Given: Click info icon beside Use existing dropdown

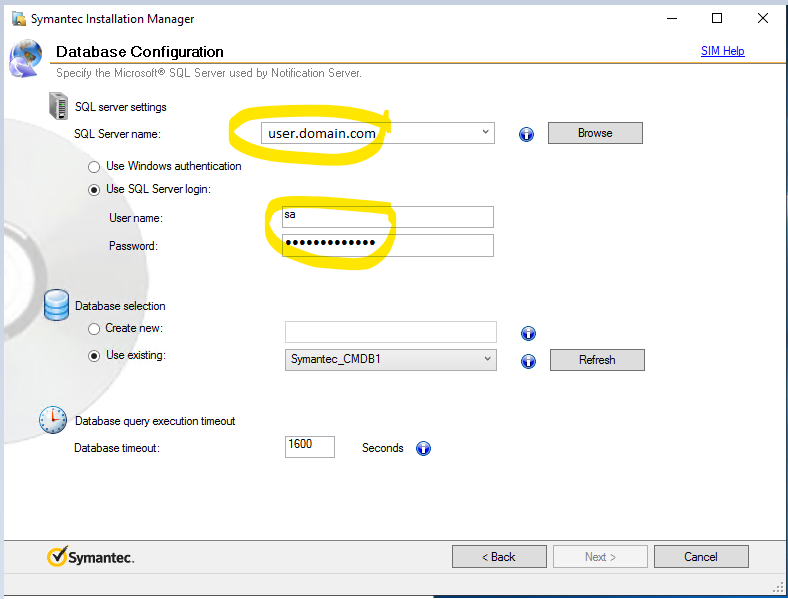Looking at the screenshot, I should 528,361.
